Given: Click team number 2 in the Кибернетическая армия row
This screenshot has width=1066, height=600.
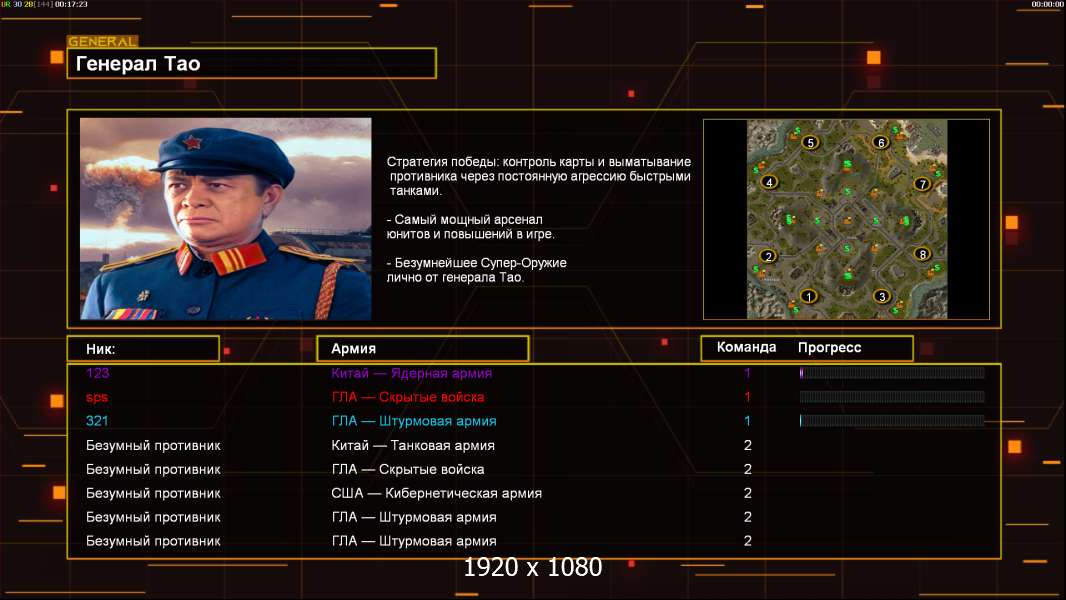Looking at the screenshot, I should tap(747, 493).
